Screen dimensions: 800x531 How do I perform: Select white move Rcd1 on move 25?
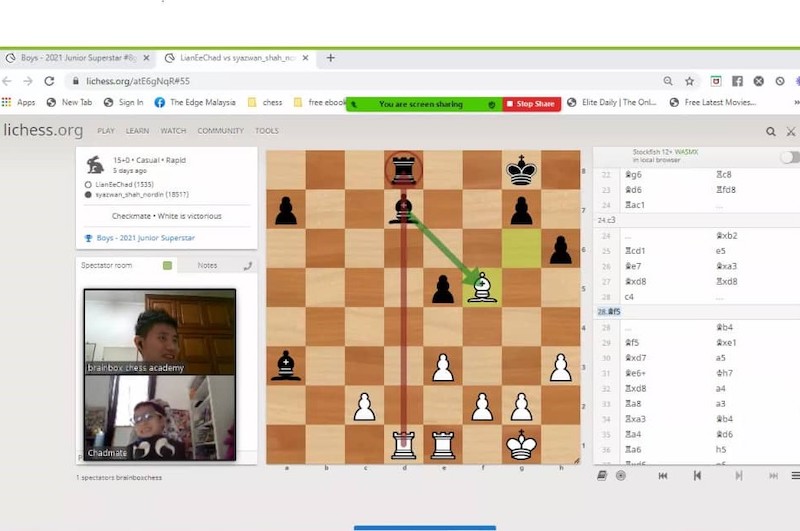(x=636, y=251)
